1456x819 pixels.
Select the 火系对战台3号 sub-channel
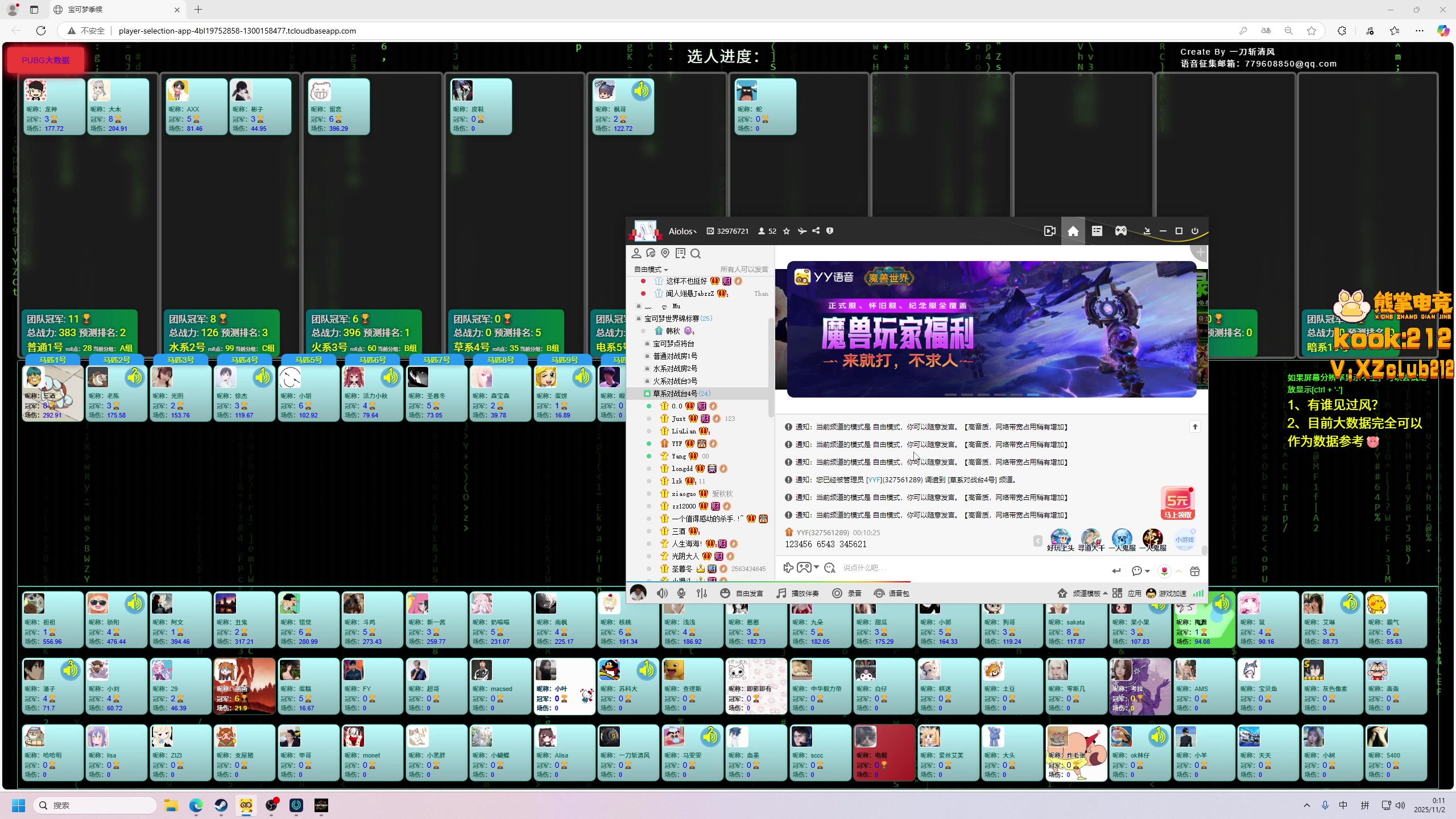(675, 381)
